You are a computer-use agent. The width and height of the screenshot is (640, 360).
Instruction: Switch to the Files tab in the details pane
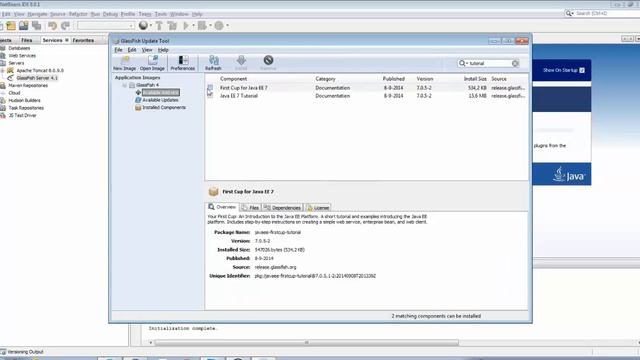(x=250, y=208)
